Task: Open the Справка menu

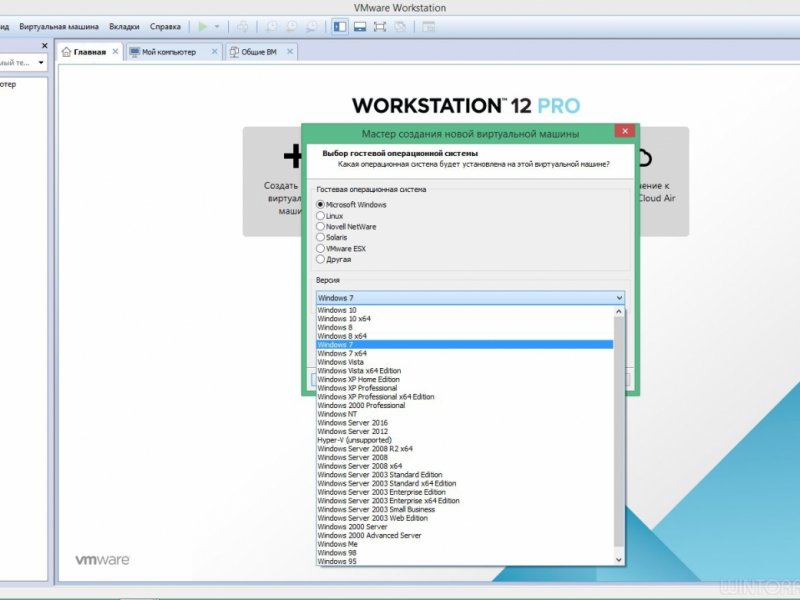Action: click(x=165, y=27)
